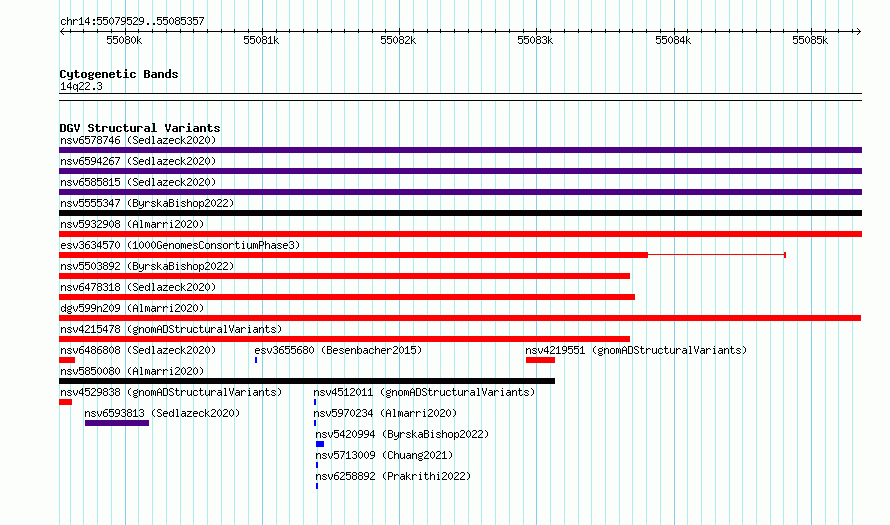The image size is (890, 525).
Task: Select the red bar under nsv4219551
Action: (540, 360)
